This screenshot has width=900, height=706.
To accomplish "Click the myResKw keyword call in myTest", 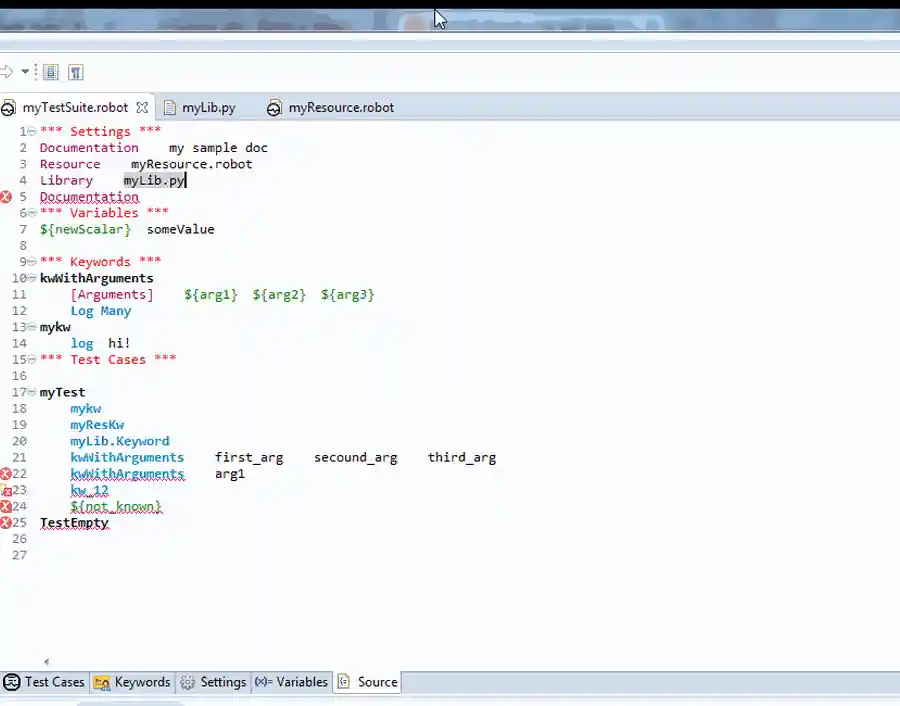I will point(97,425).
